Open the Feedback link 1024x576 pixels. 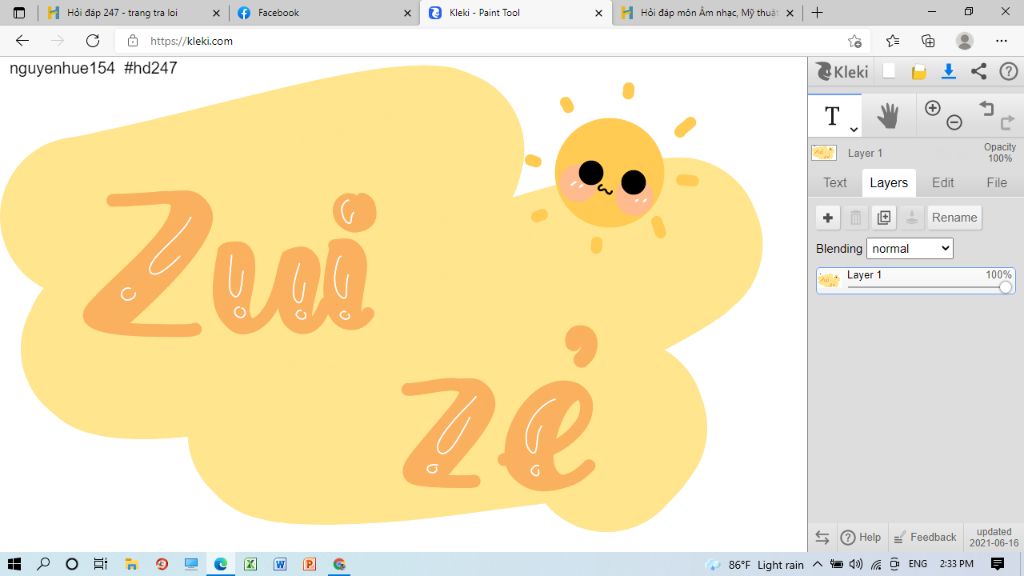924,537
